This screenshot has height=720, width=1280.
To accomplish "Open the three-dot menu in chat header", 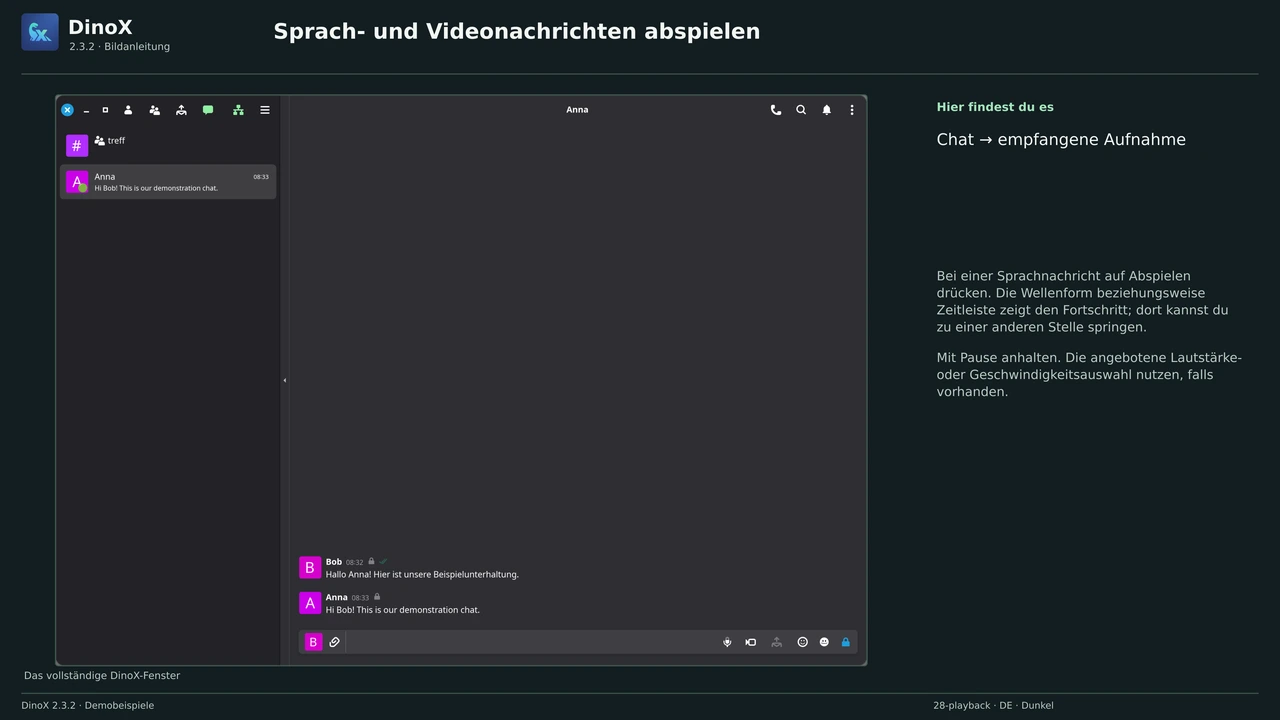I will [852, 110].
